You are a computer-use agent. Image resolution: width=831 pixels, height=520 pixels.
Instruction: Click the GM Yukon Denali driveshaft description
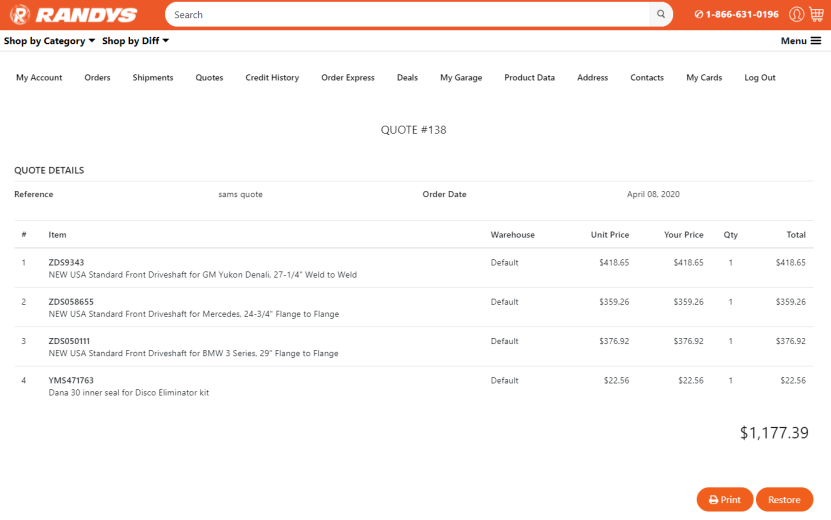coord(202,275)
